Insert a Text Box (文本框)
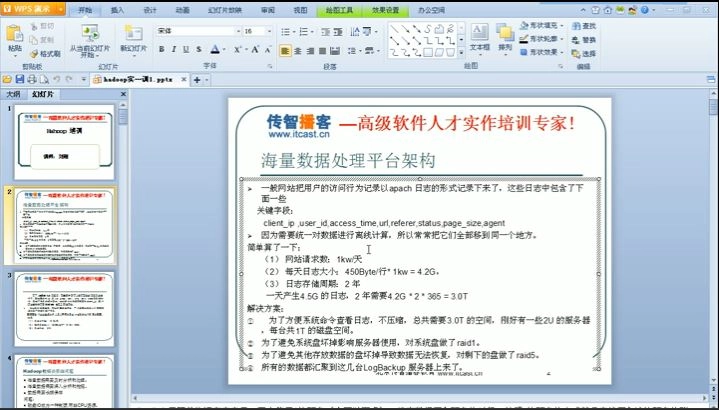719x410 pixels. click(480, 38)
